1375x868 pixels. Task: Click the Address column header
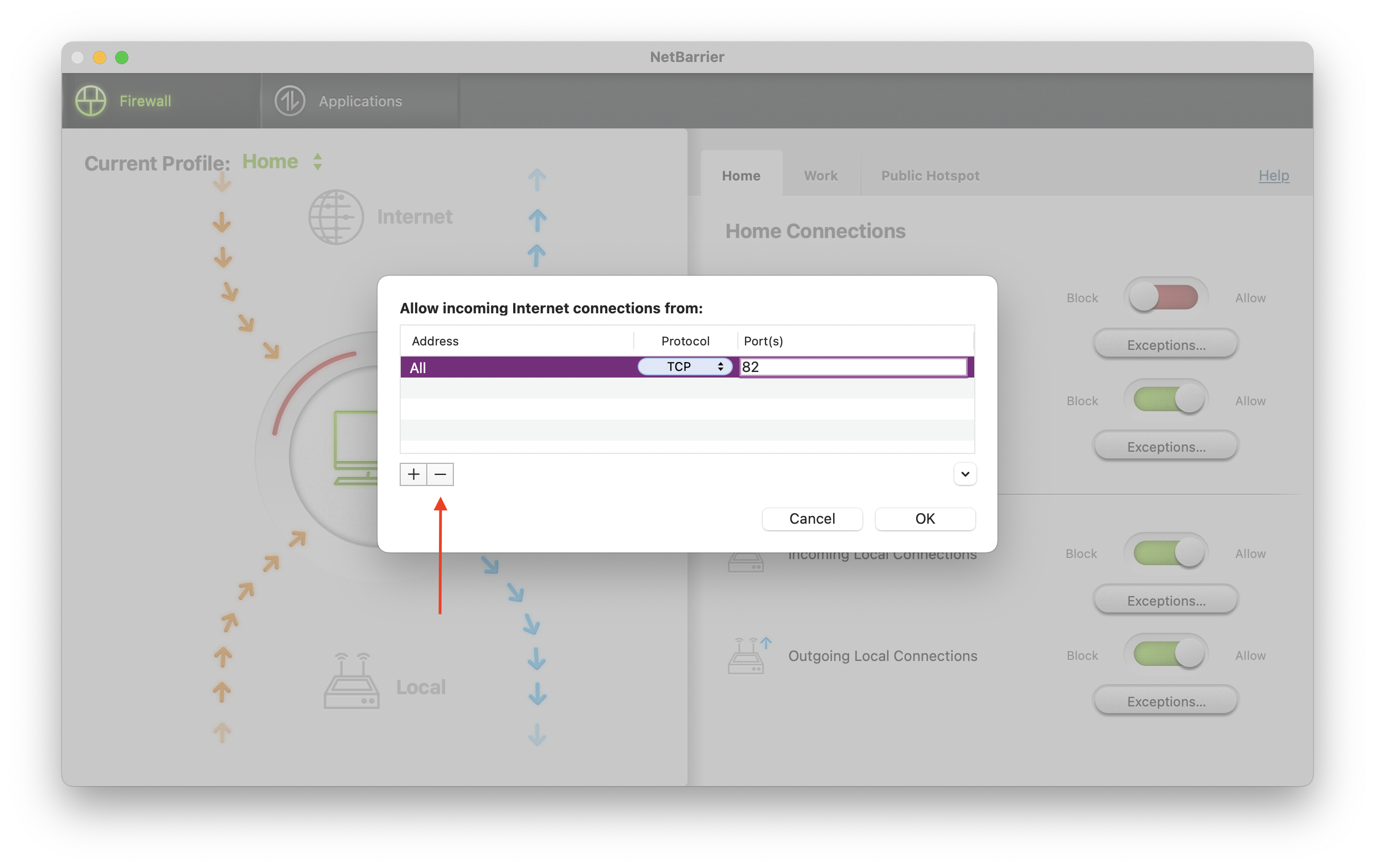click(x=518, y=341)
